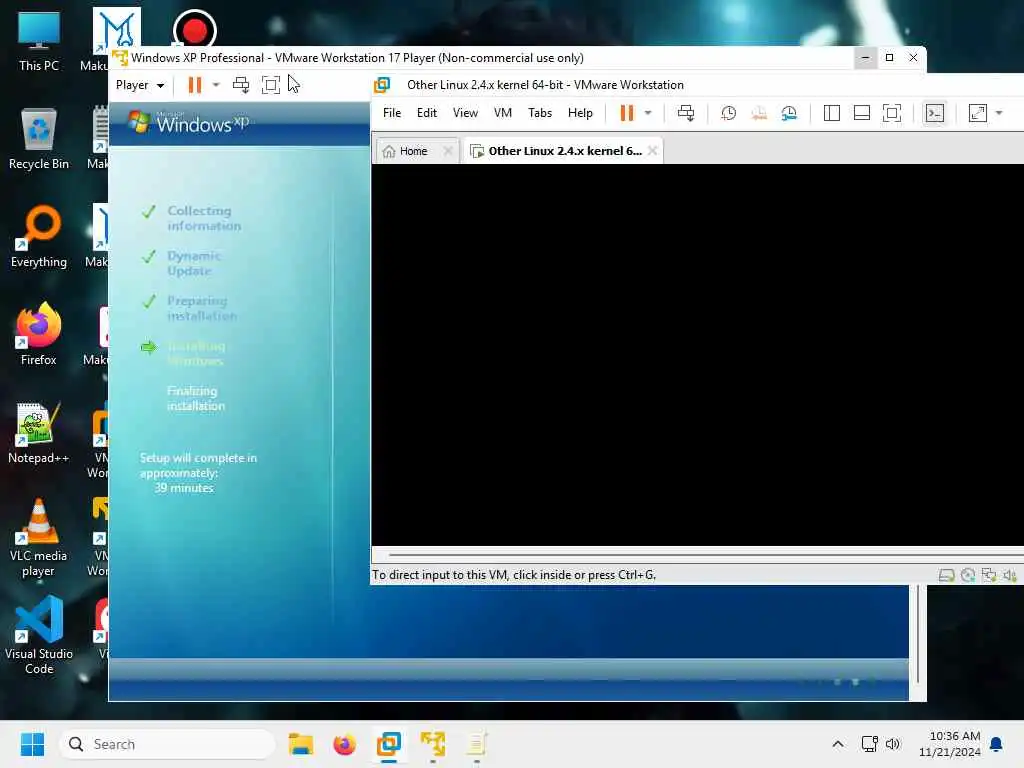This screenshot has height=768, width=1024.
Task: Open the clock and calendar flyout
Action: tap(949, 744)
